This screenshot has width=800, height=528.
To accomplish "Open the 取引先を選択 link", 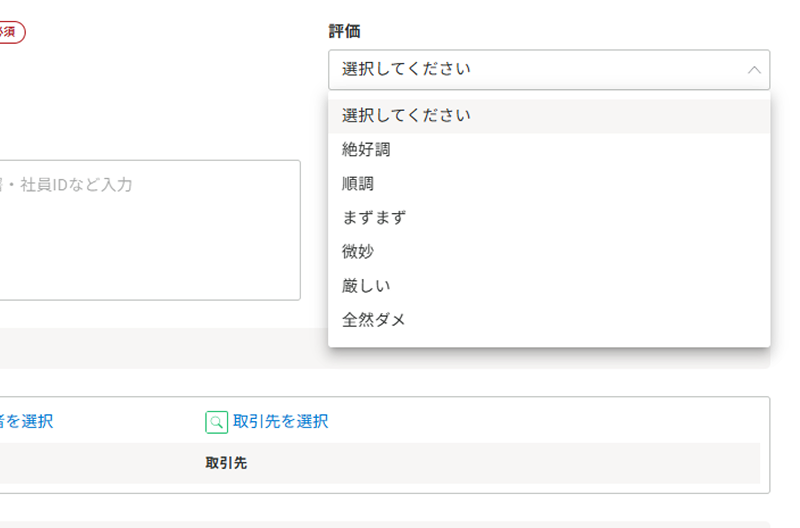I will coord(281,421).
